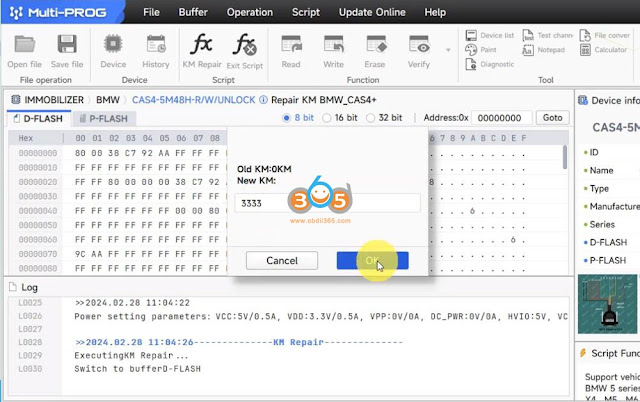Viewport: 640px width, 402px height.
Task: Click the info icon beside CAS4-5M48H-R/W/UNLOCK
Action: point(264,100)
